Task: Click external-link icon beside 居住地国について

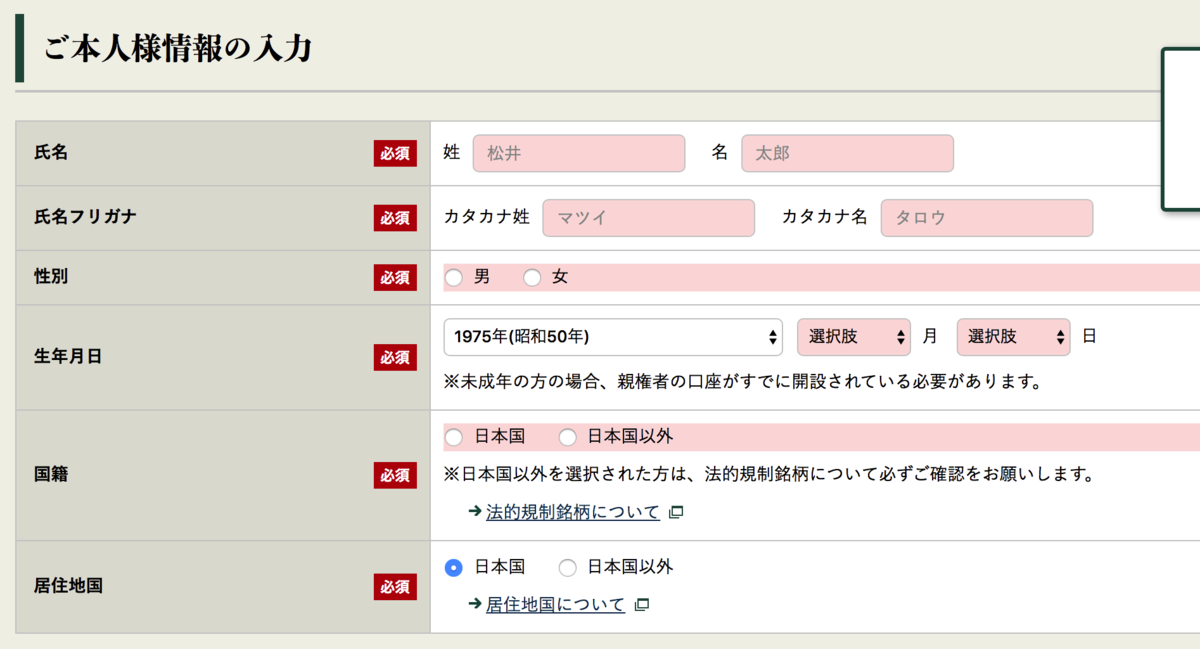Action: (x=642, y=604)
